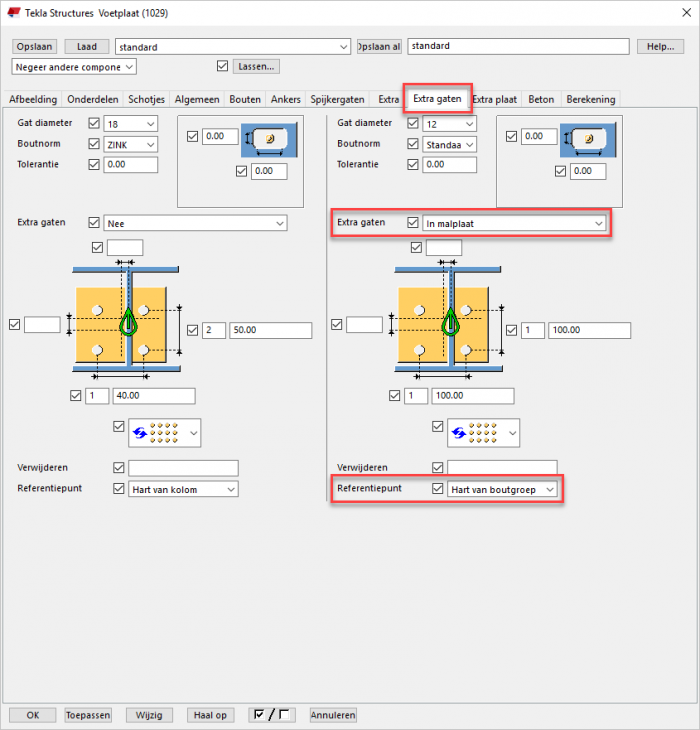This screenshot has height=730, width=700.
Task: Open left Gat diameter dropdown showing 18
Action: click(x=130, y=124)
